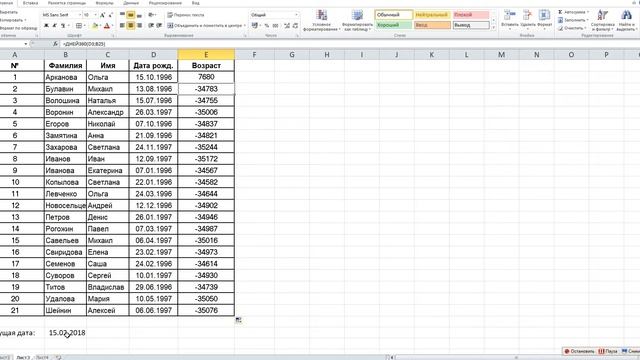The width and height of the screenshot is (640, 360).
Task: Apply the Хороший cell style
Action: point(393,25)
